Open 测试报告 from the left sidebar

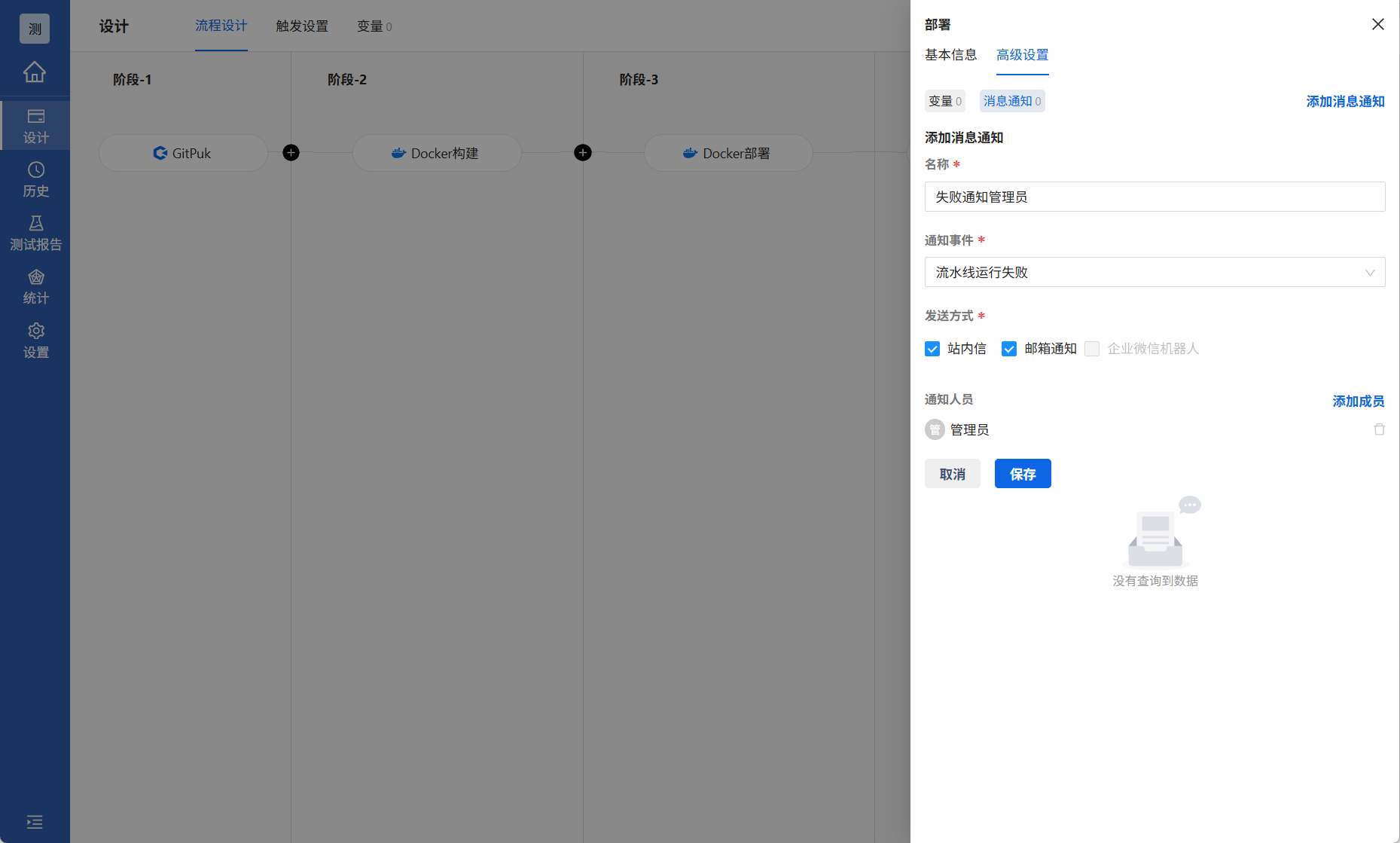[x=35, y=232]
